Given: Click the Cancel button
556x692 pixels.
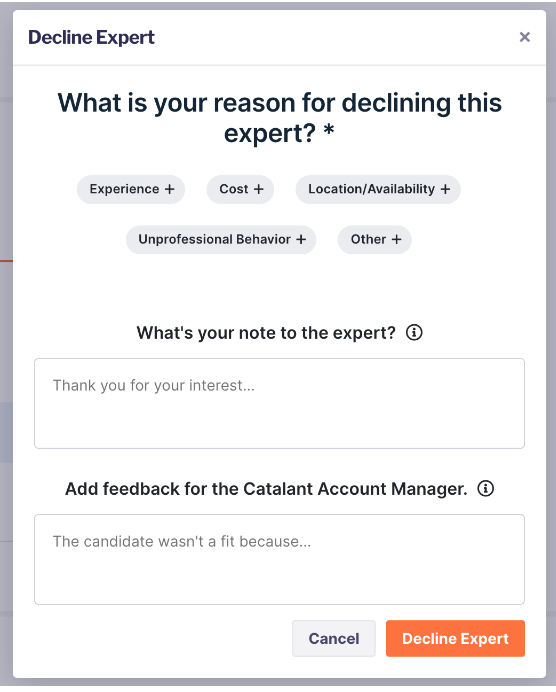Looking at the screenshot, I should coord(334,639).
